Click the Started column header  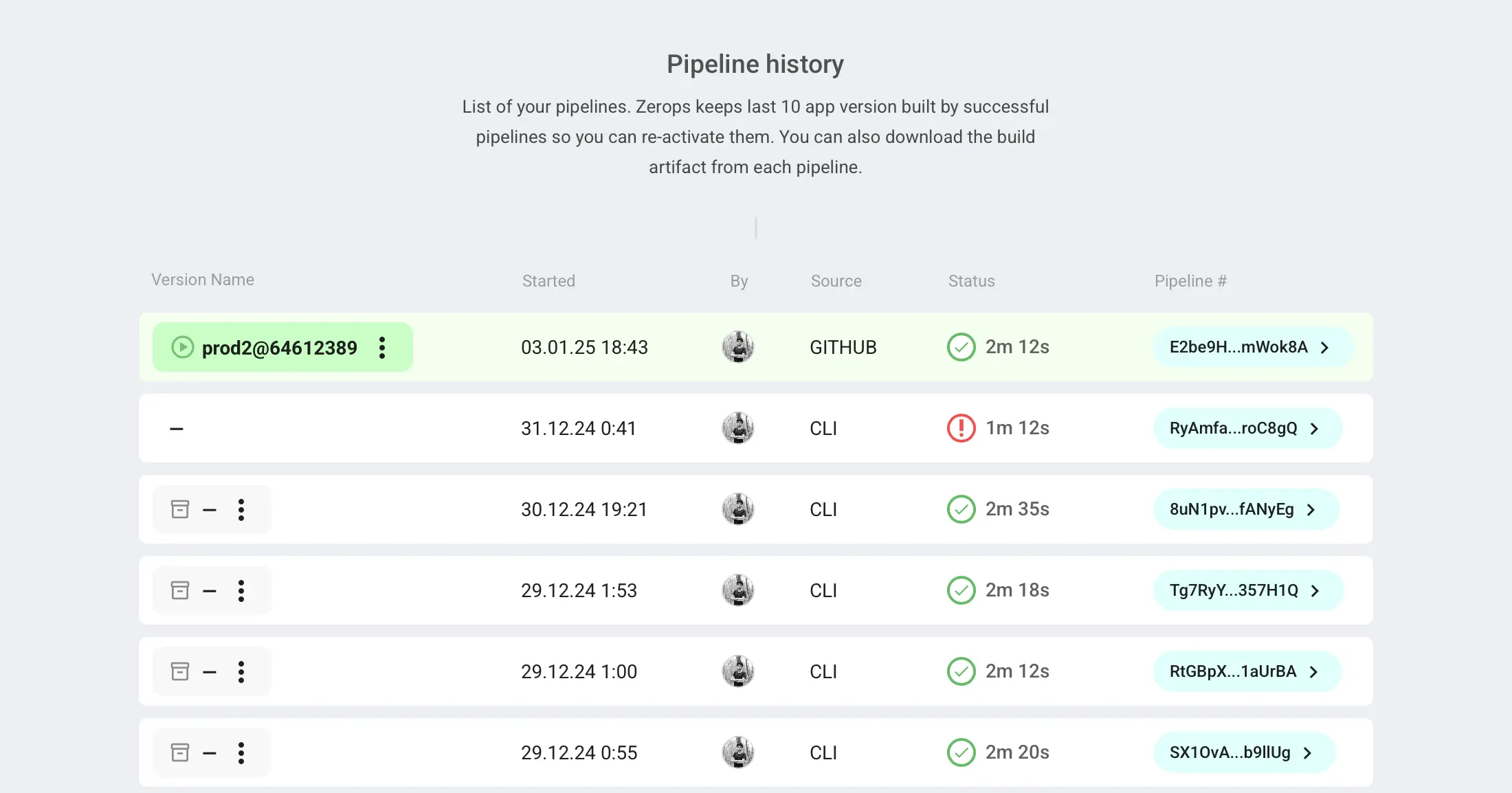point(548,281)
